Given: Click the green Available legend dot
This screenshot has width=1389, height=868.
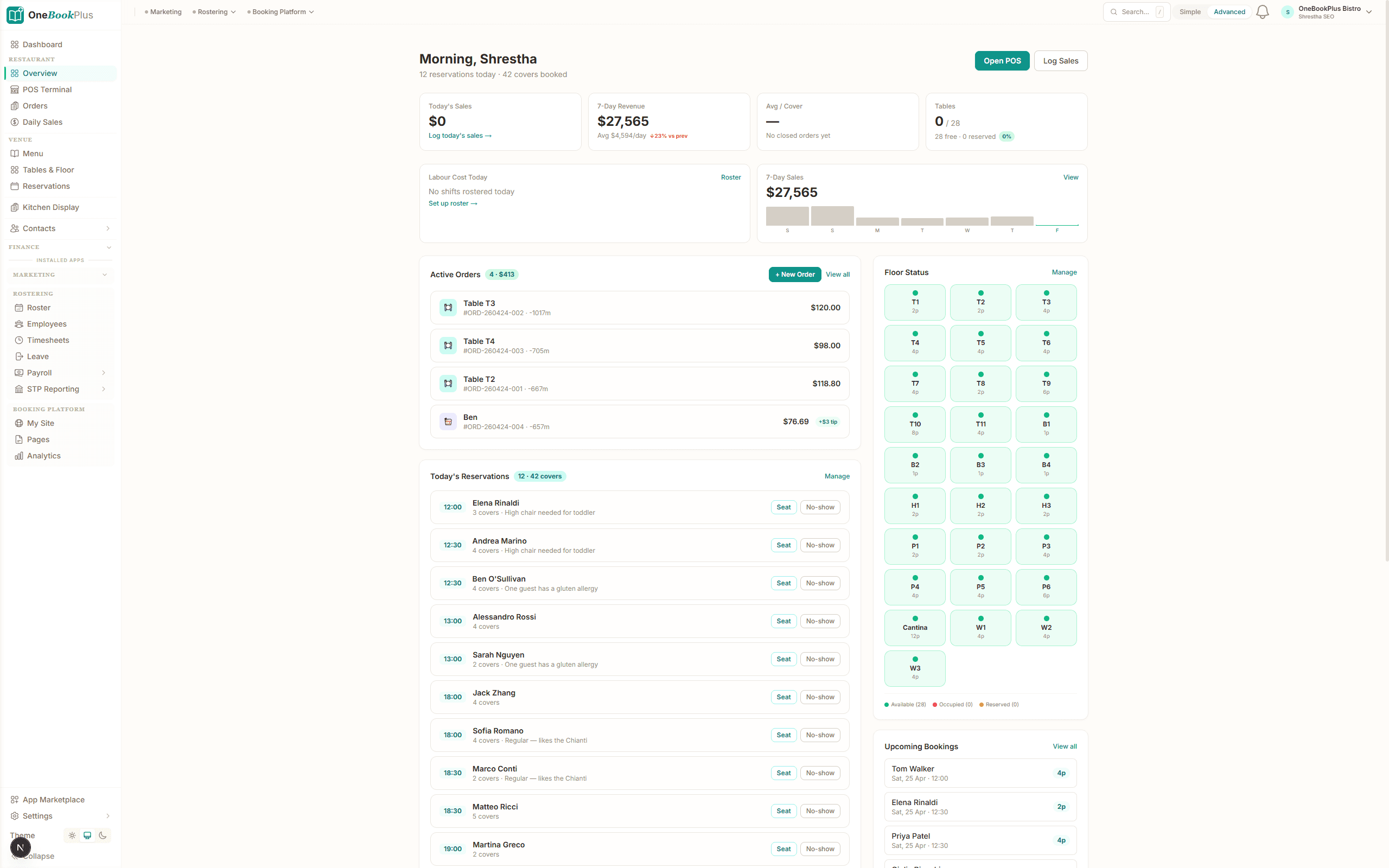Looking at the screenshot, I should pos(887,704).
